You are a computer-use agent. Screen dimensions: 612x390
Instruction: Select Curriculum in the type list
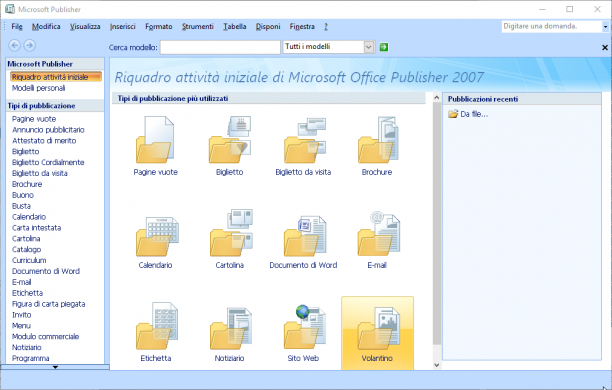29,260
